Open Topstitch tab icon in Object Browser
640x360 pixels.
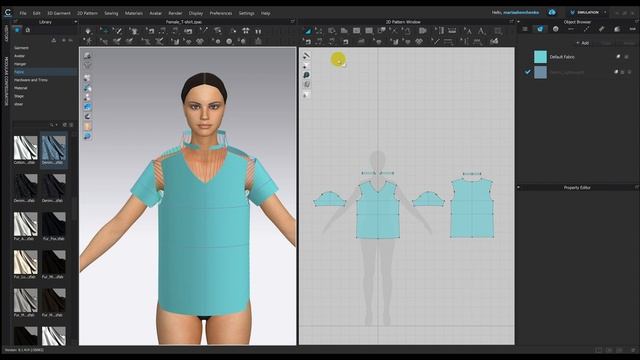[586, 29]
